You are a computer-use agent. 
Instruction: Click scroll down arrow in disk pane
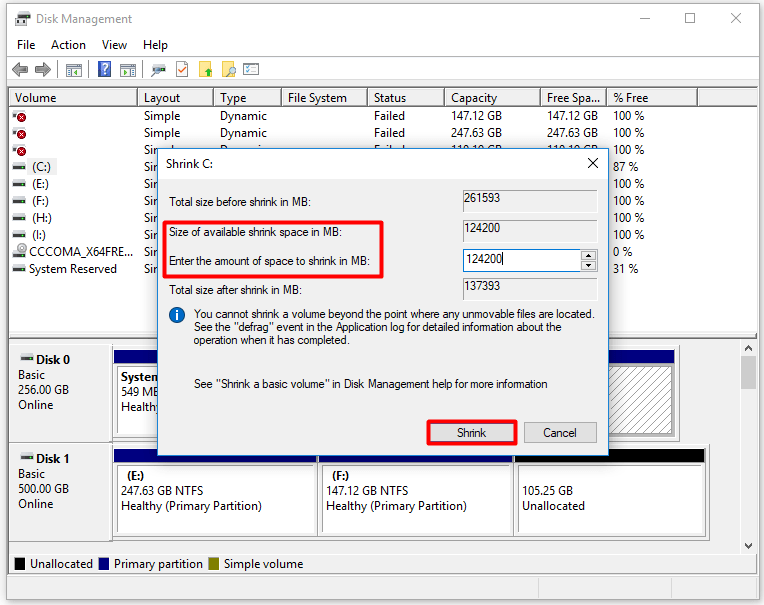[748, 546]
